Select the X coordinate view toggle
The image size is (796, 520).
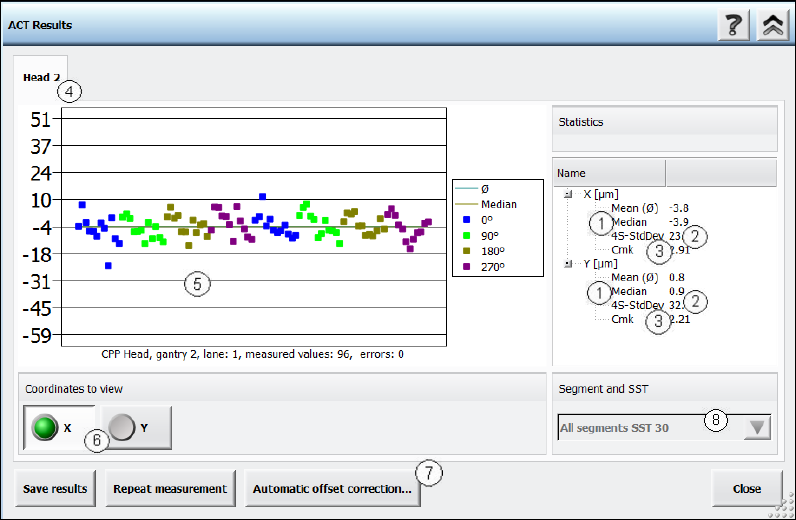pyautogui.click(x=59, y=427)
